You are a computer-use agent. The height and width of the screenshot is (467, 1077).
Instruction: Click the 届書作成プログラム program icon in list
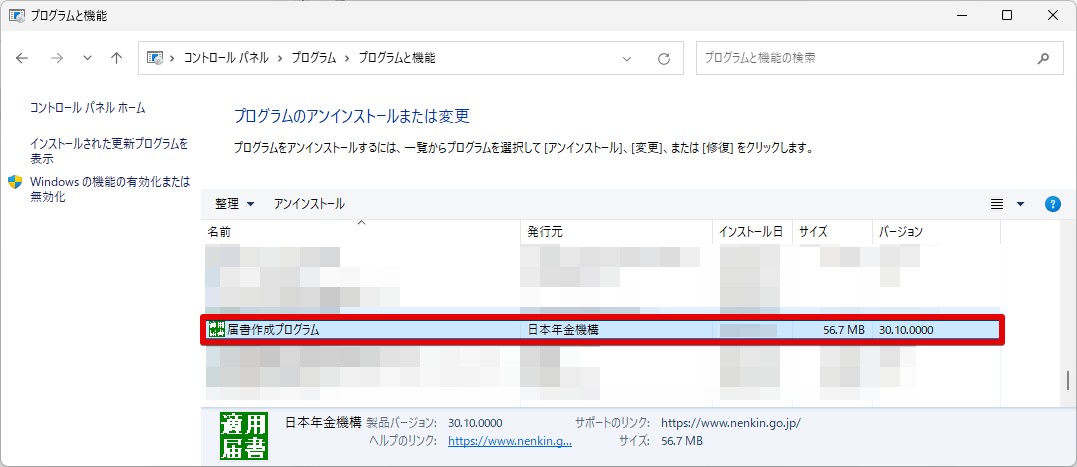pos(216,330)
